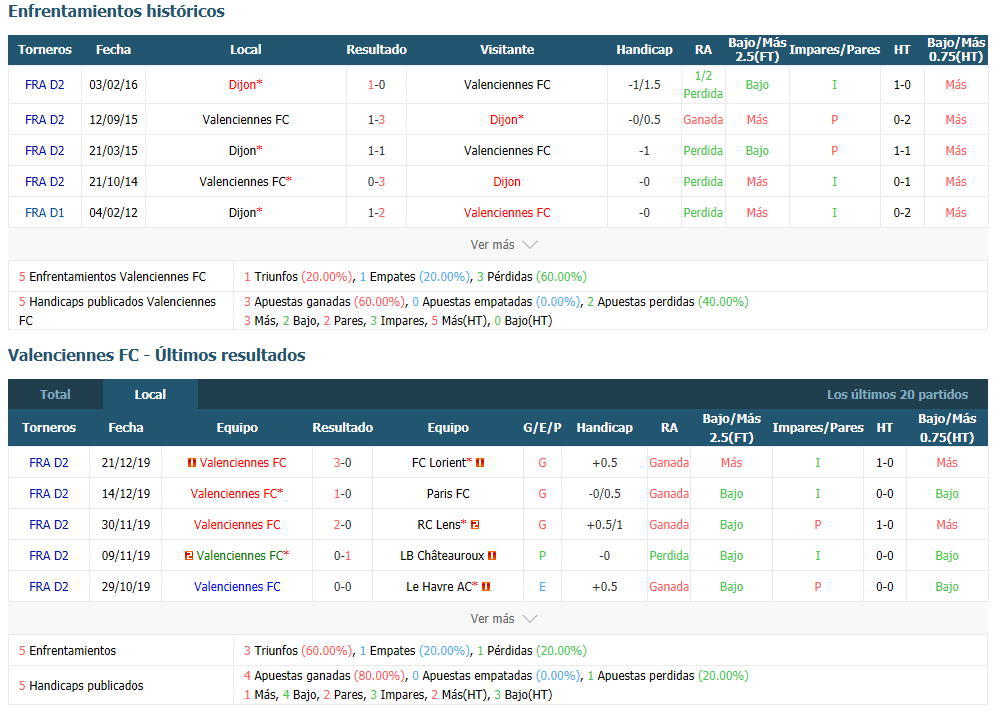This screenshot has height=712, width=1006.
Task: Open 'Los últimos 20 partidos' selector
Action: click(x=897, y=394)
